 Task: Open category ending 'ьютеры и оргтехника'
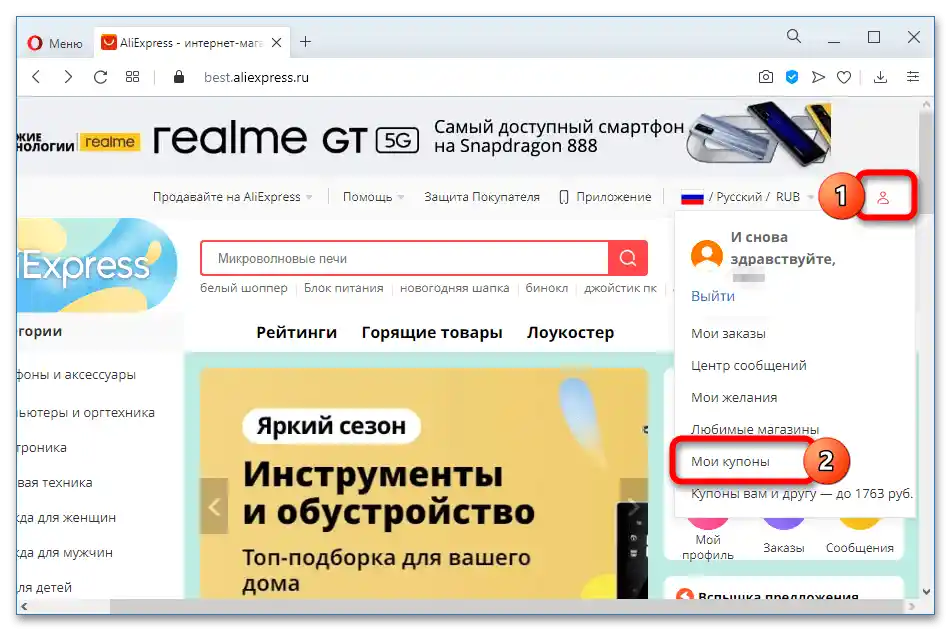(86, 413)
